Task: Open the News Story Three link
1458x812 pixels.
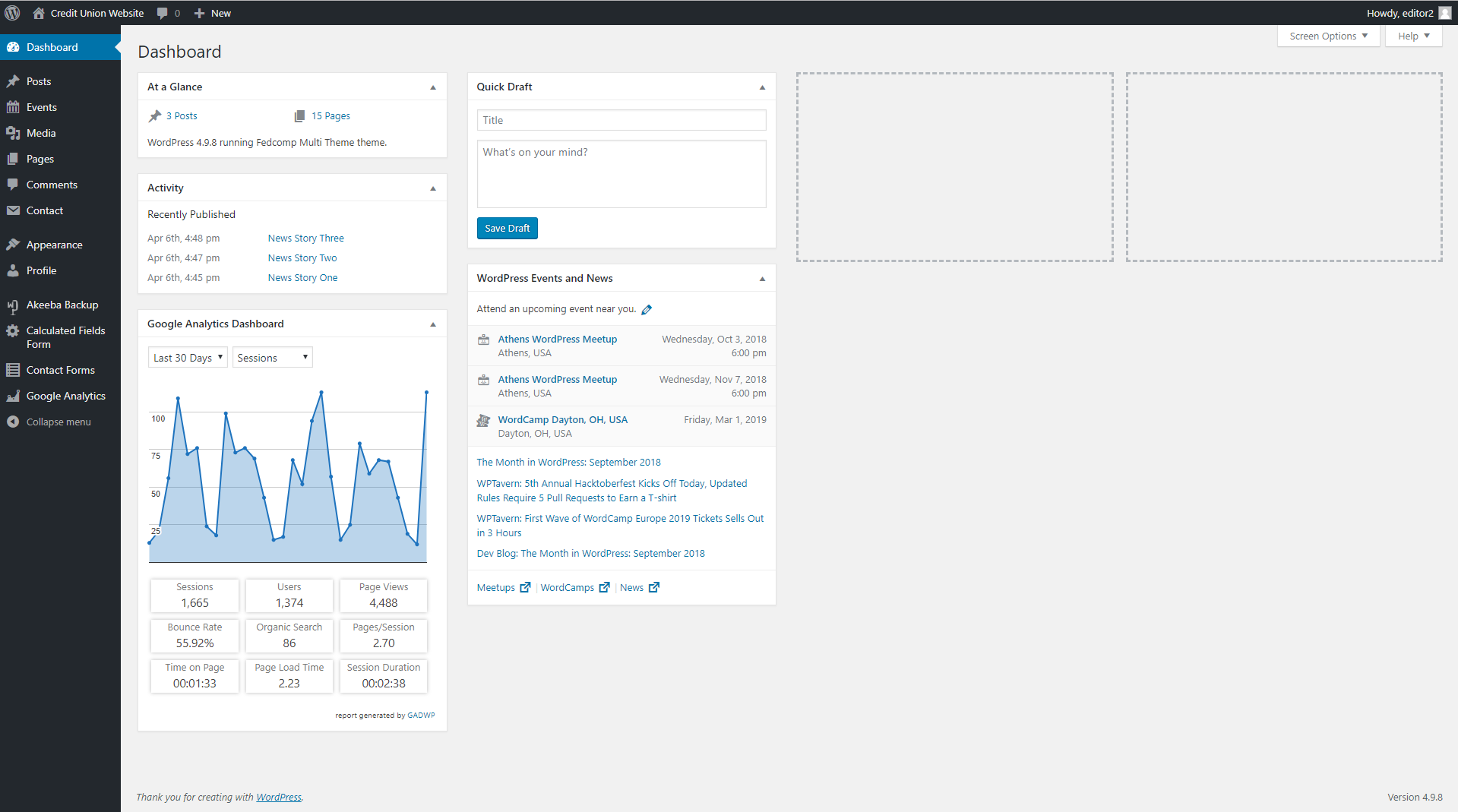Action: 305,239
